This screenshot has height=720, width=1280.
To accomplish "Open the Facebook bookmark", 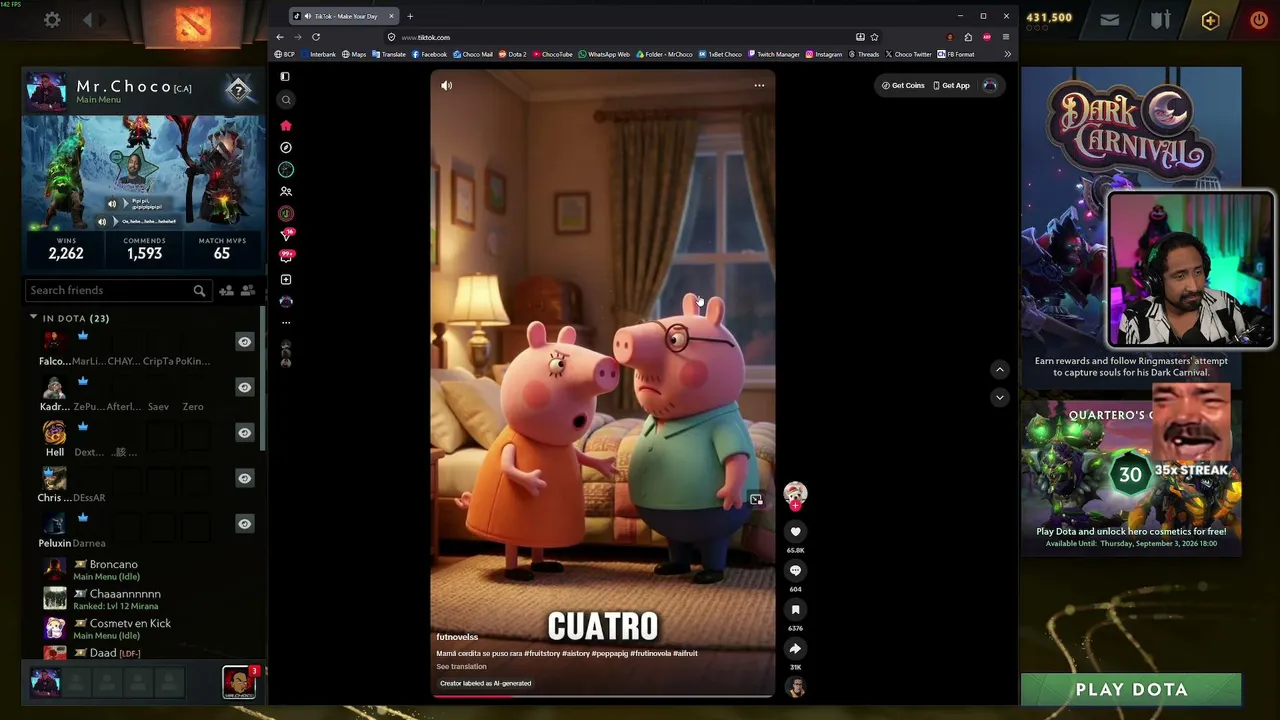I will 429,54.
